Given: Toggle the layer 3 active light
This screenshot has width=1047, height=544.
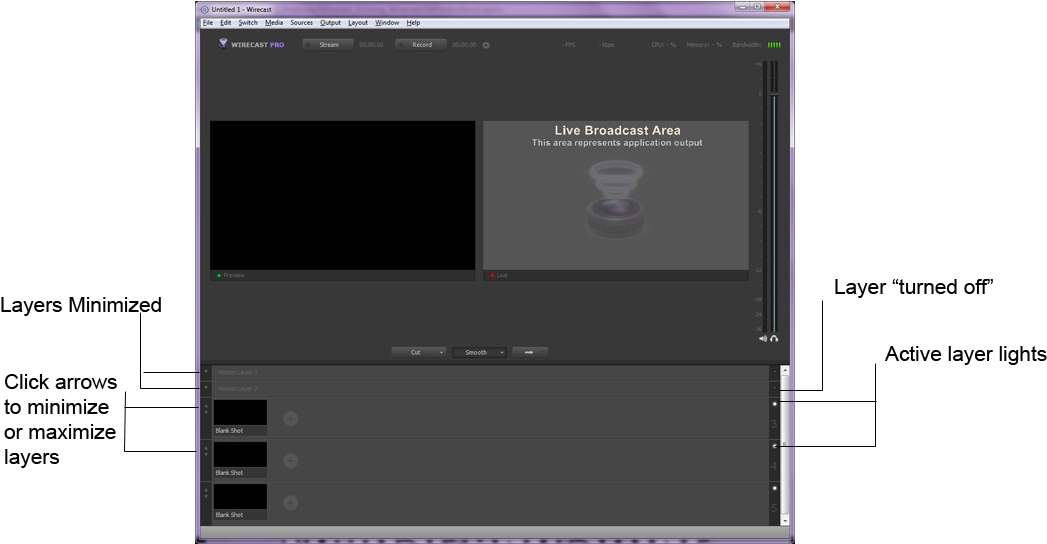Looking at the screenshot, I should click(774, 404).
